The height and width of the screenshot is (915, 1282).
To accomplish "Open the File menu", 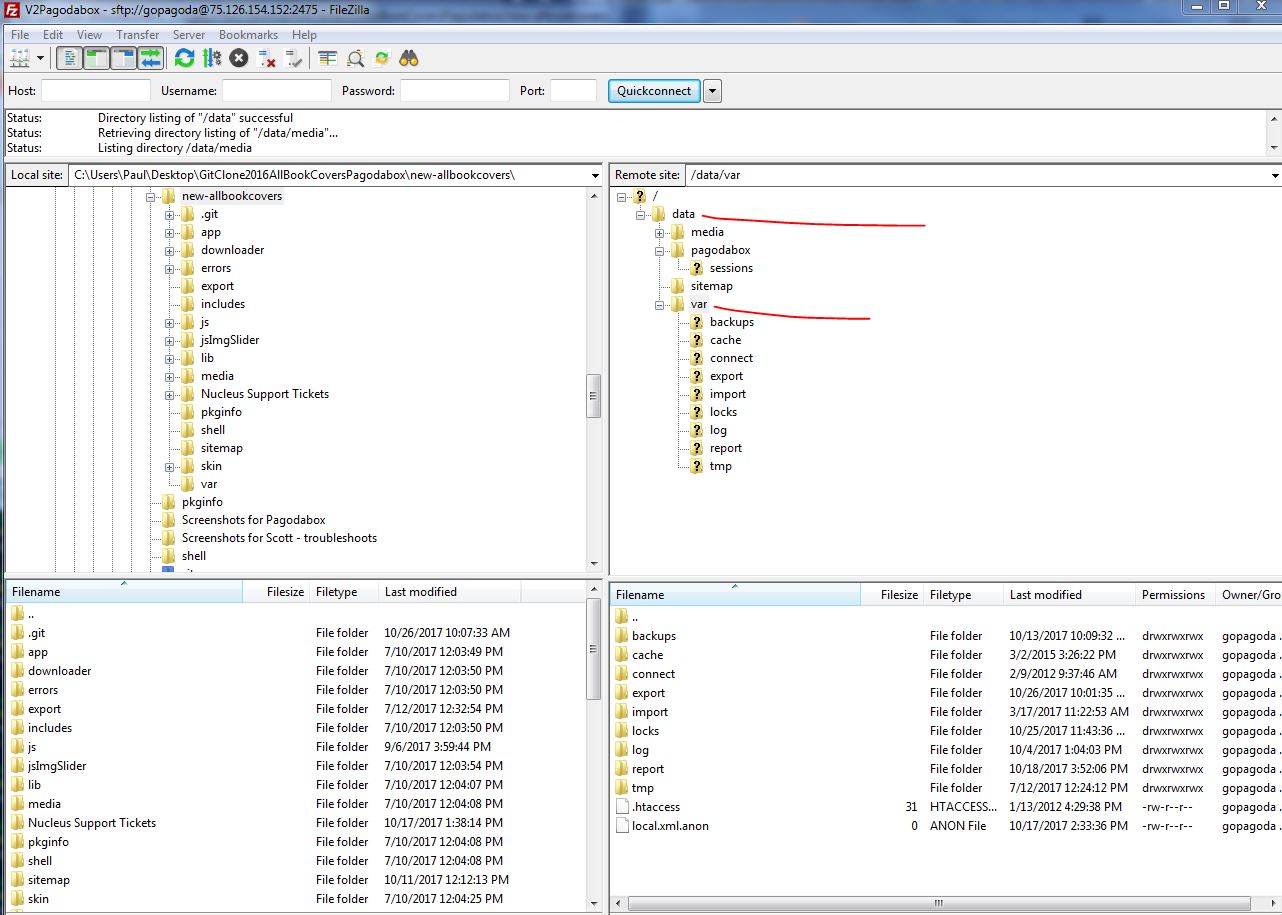I will coord(20,35).
